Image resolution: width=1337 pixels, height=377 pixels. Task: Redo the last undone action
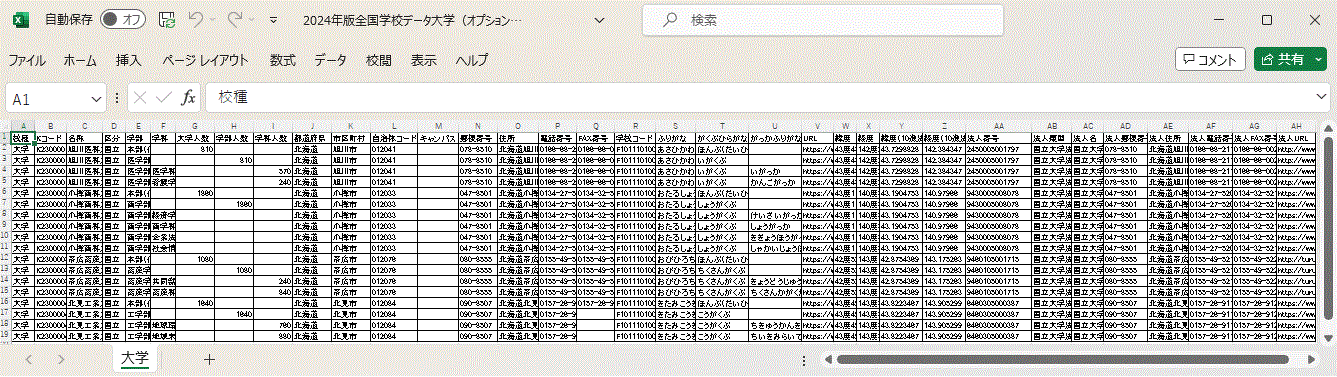point(236,20)
